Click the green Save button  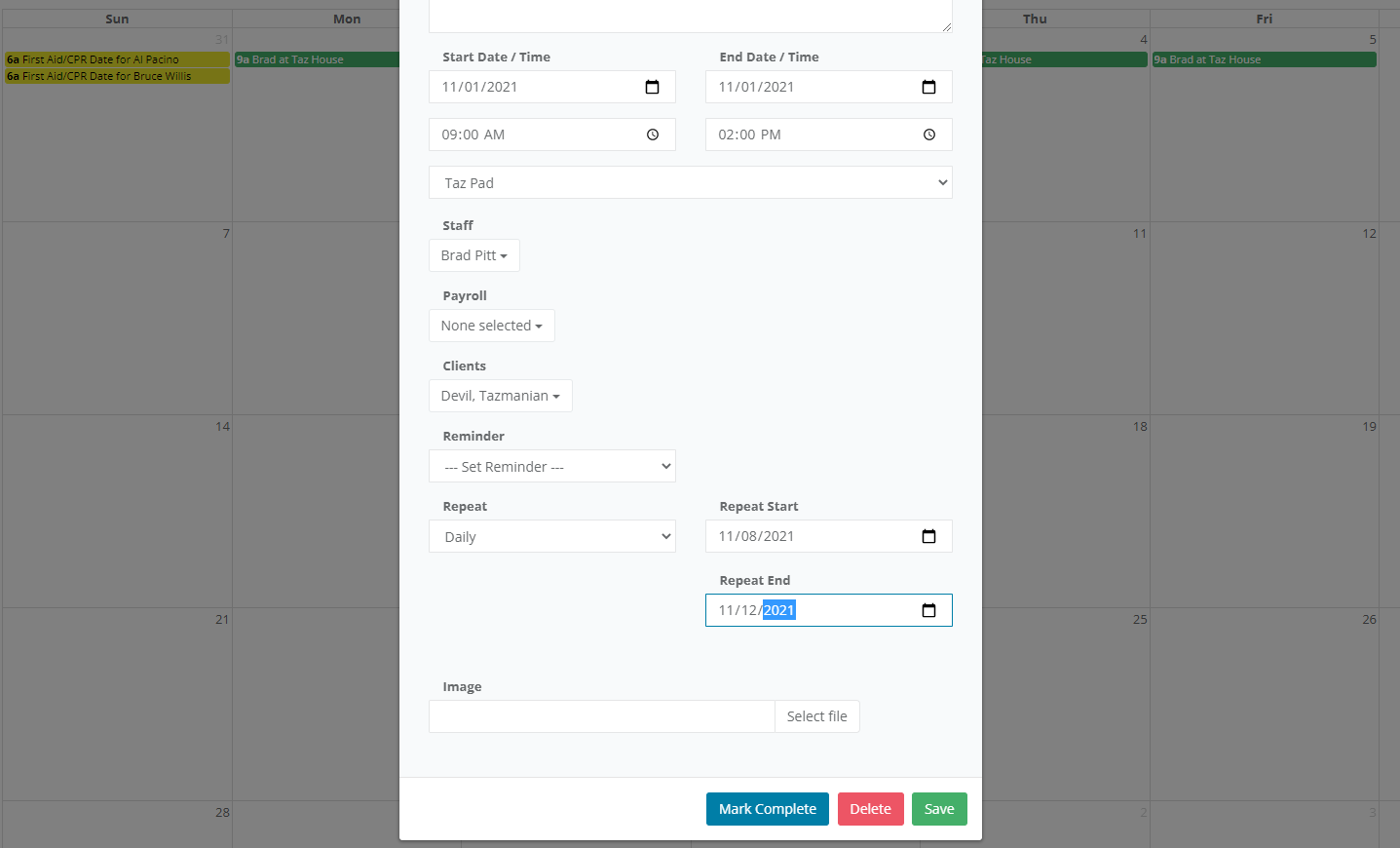coord(939,809)
